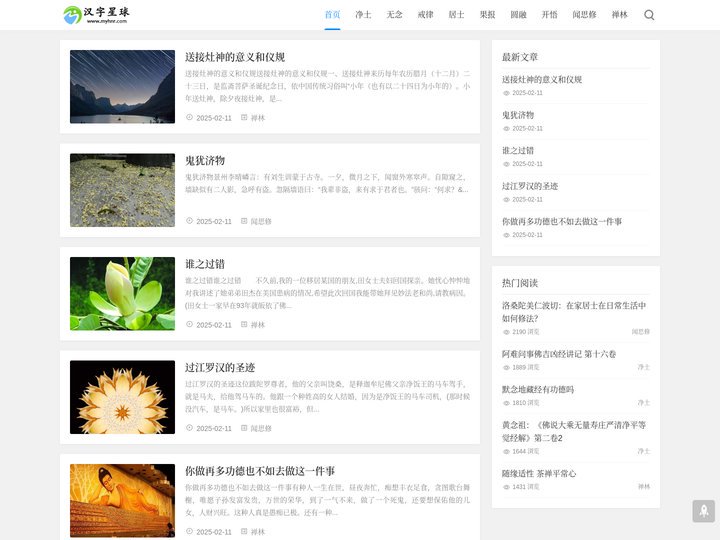The width and height of the screenshot is (720, 540).
Task: Open the 果报 menu item
Action: [488, 15]
